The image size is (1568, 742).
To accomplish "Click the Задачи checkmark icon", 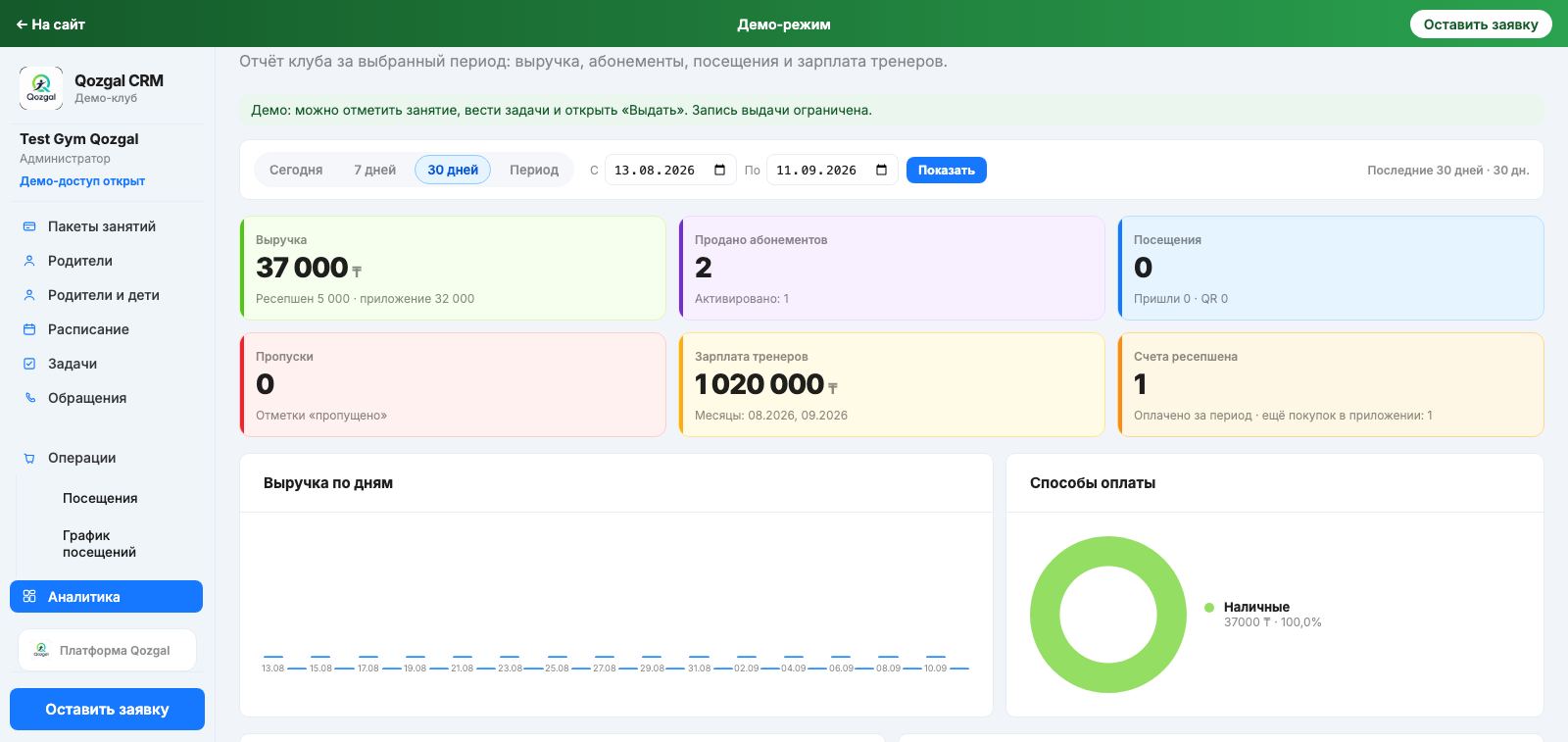I will tap(29, 364).
